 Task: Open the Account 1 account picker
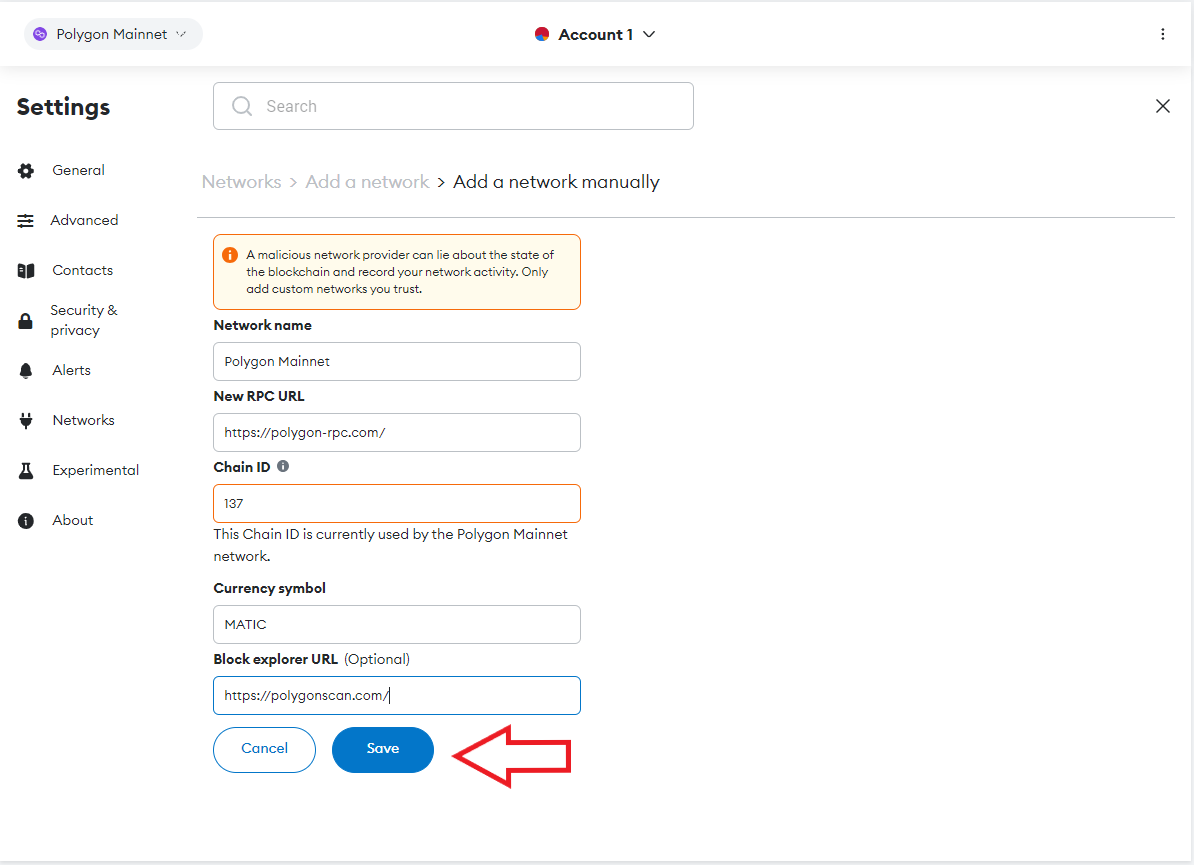click(x=595, y=34)
